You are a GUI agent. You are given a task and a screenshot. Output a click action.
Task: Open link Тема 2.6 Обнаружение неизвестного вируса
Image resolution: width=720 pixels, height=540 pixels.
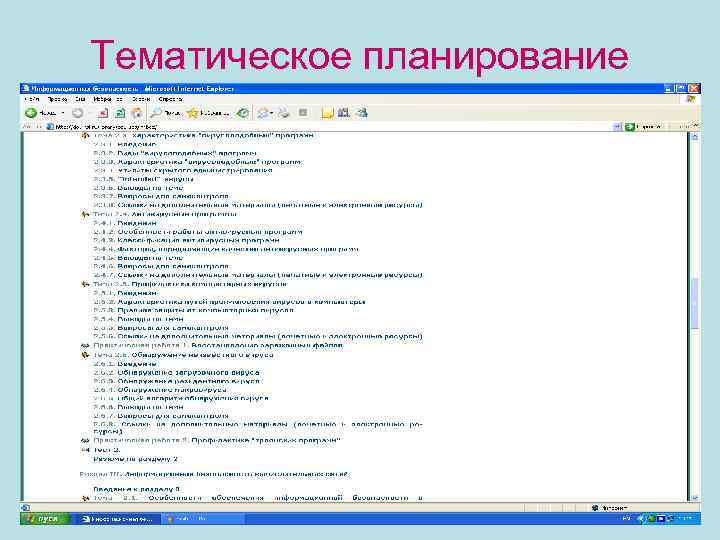coord(183,355)
